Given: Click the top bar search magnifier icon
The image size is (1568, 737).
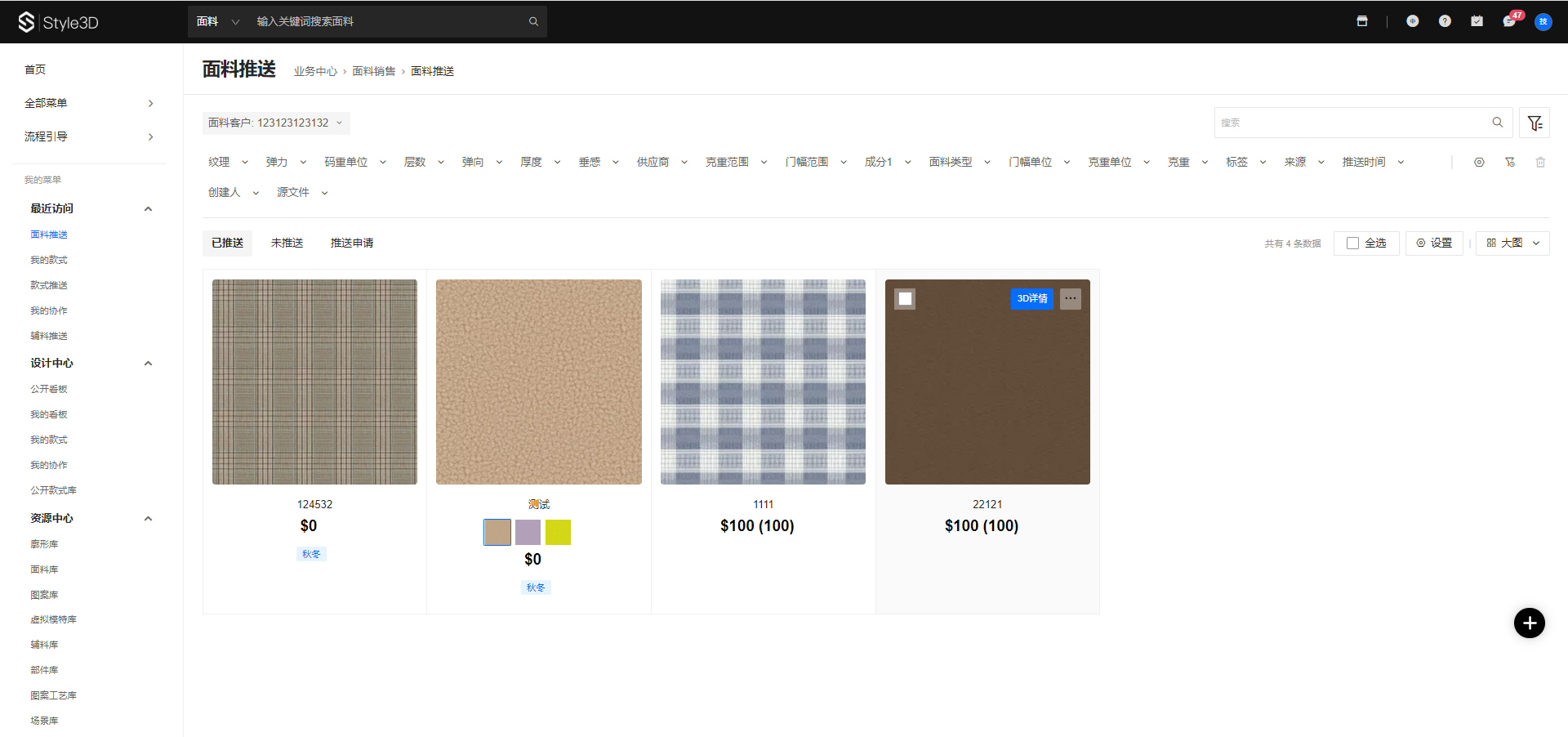Looking at the screenshot, I should [533, 22].
